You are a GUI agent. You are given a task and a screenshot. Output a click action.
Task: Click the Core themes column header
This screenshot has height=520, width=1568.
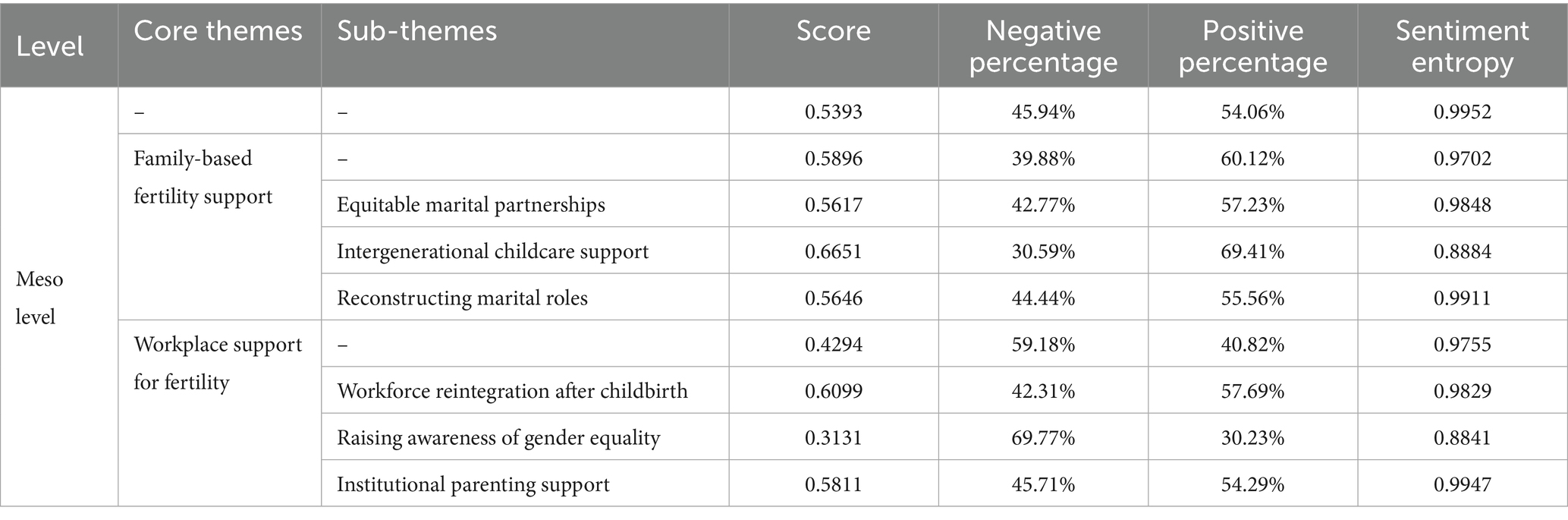click(x=218, y=31)
